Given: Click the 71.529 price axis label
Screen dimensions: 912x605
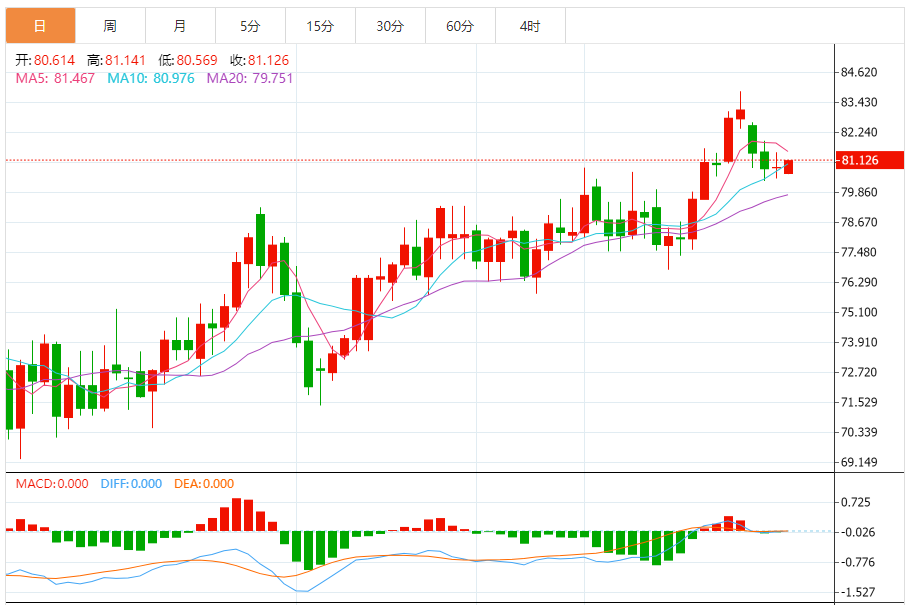Looking at the screenshot, I should coord(859,402).
